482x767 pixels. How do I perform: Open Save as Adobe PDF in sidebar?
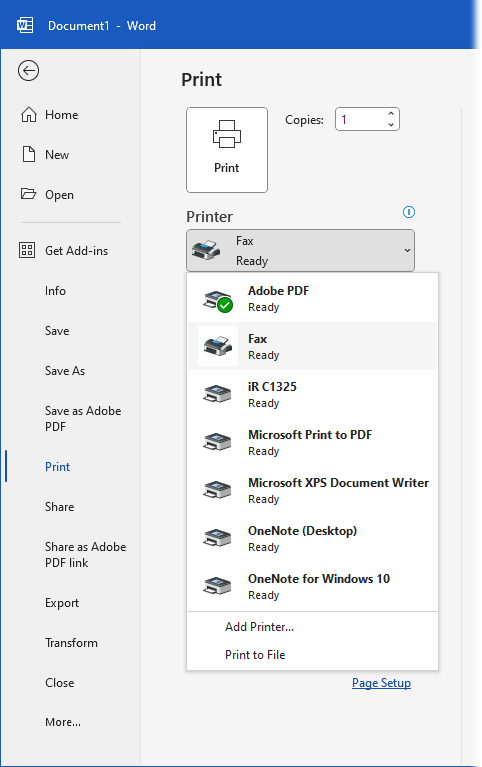(x=83, y=418)
